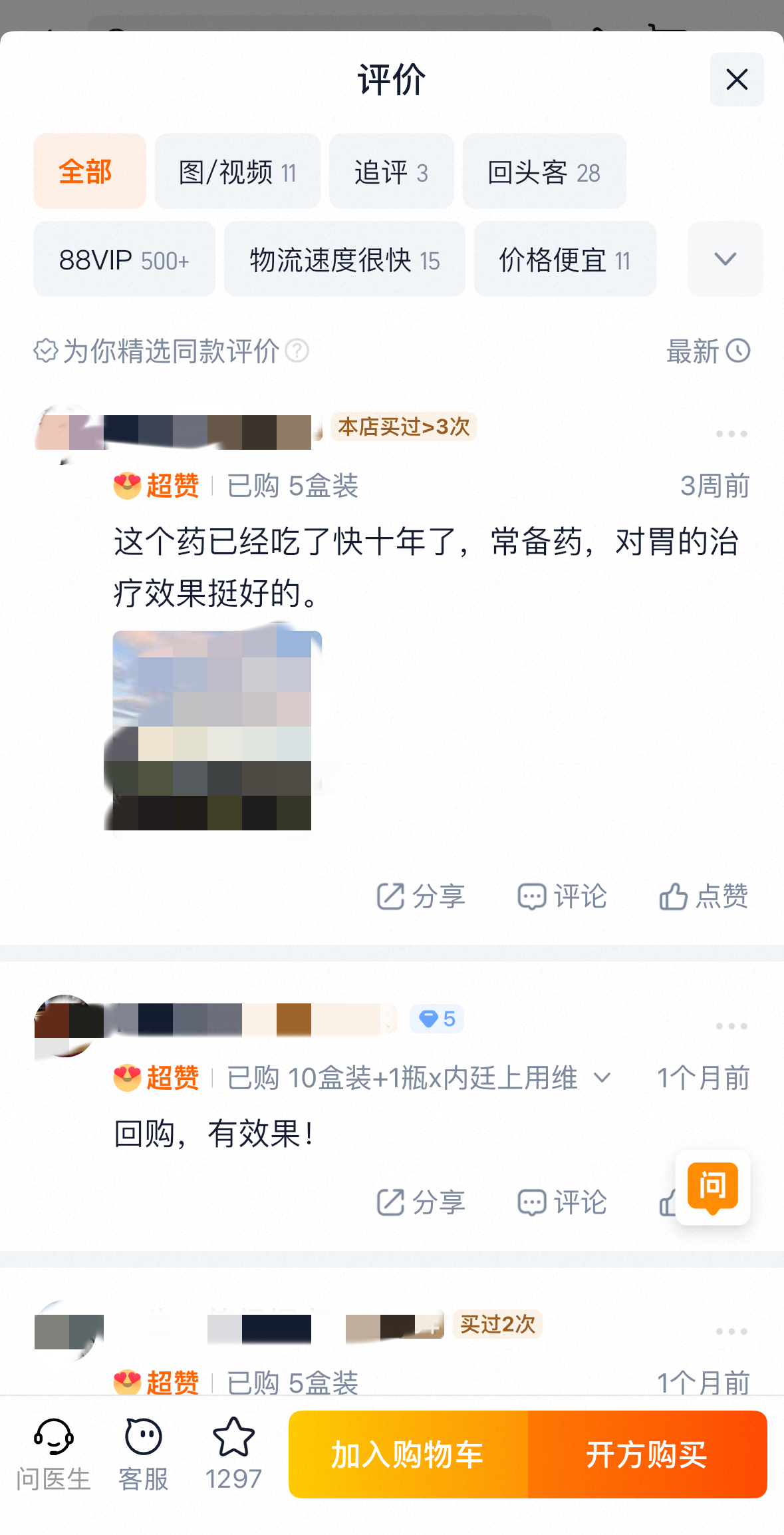This screenshot has height=1535, width=784.
Task: Click 开方购买 button
Action: click(648, 1454)
